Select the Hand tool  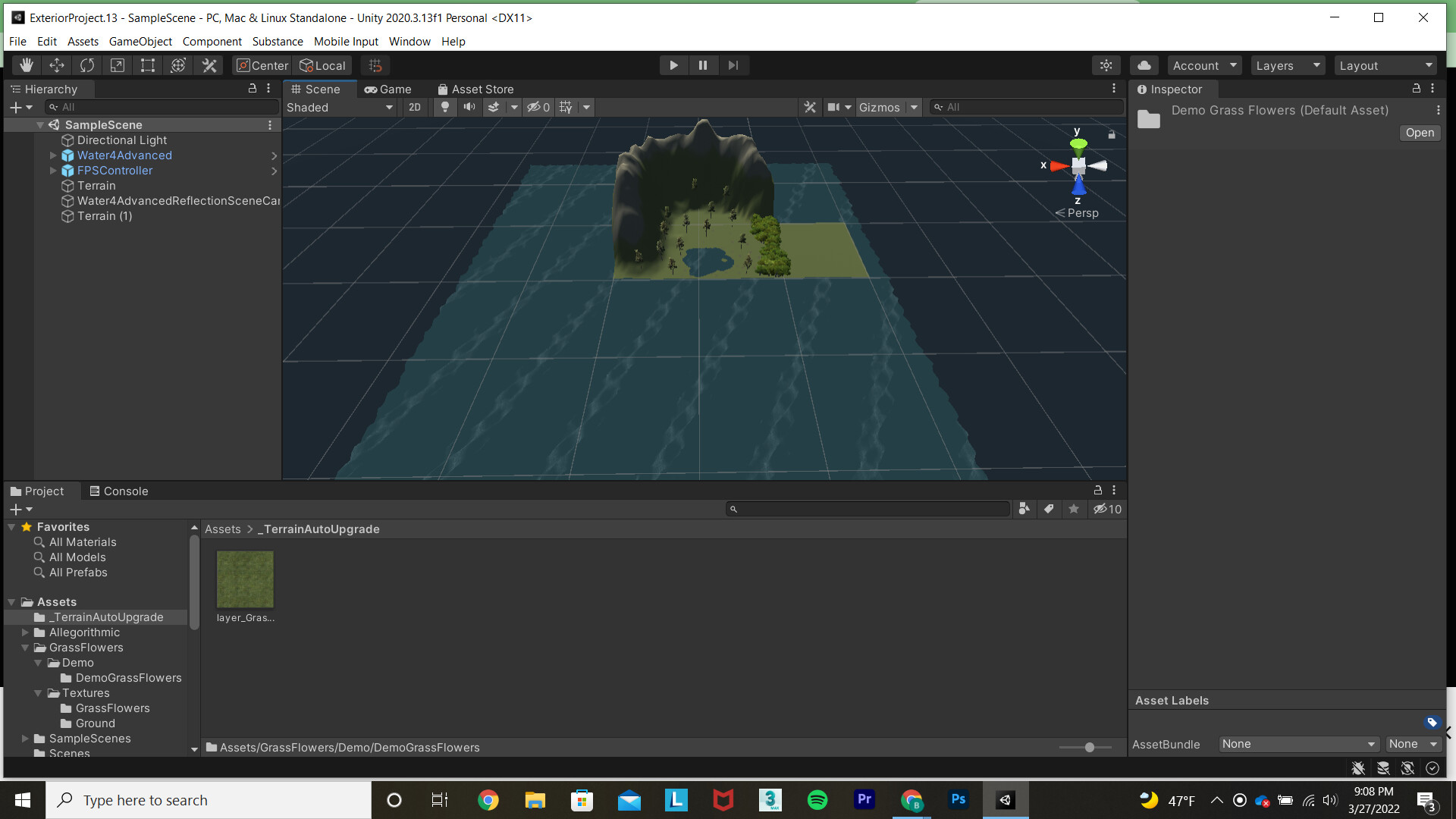[x=26, y=65]
